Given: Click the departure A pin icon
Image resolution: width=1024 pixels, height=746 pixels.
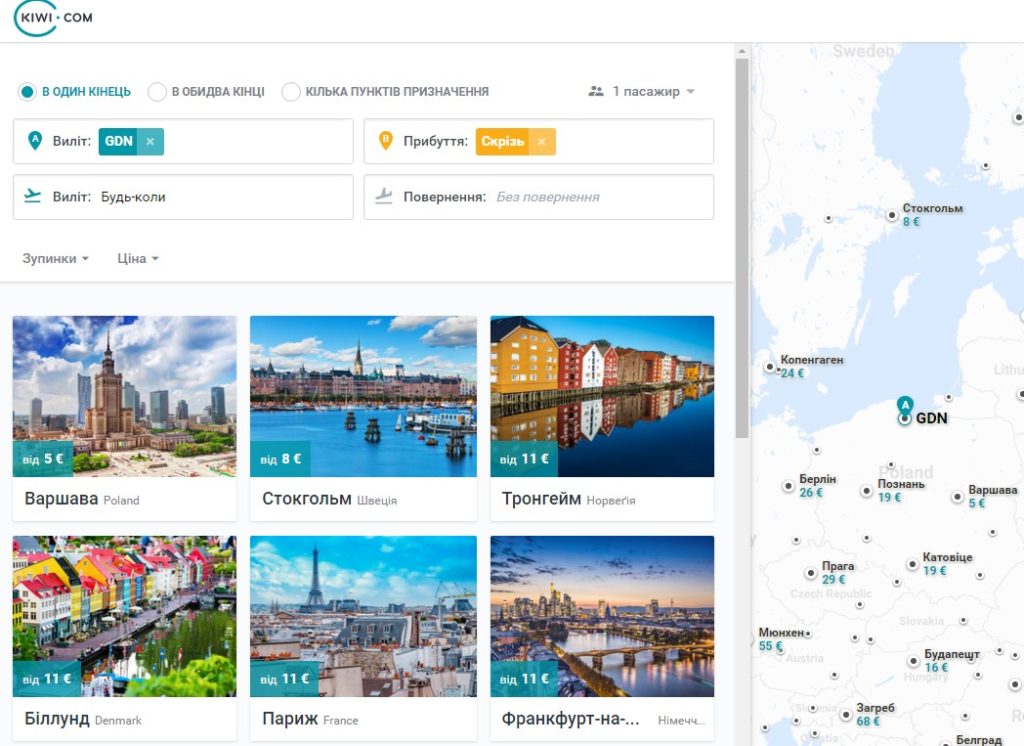Looking at the screenshot, I should point(35,140).
